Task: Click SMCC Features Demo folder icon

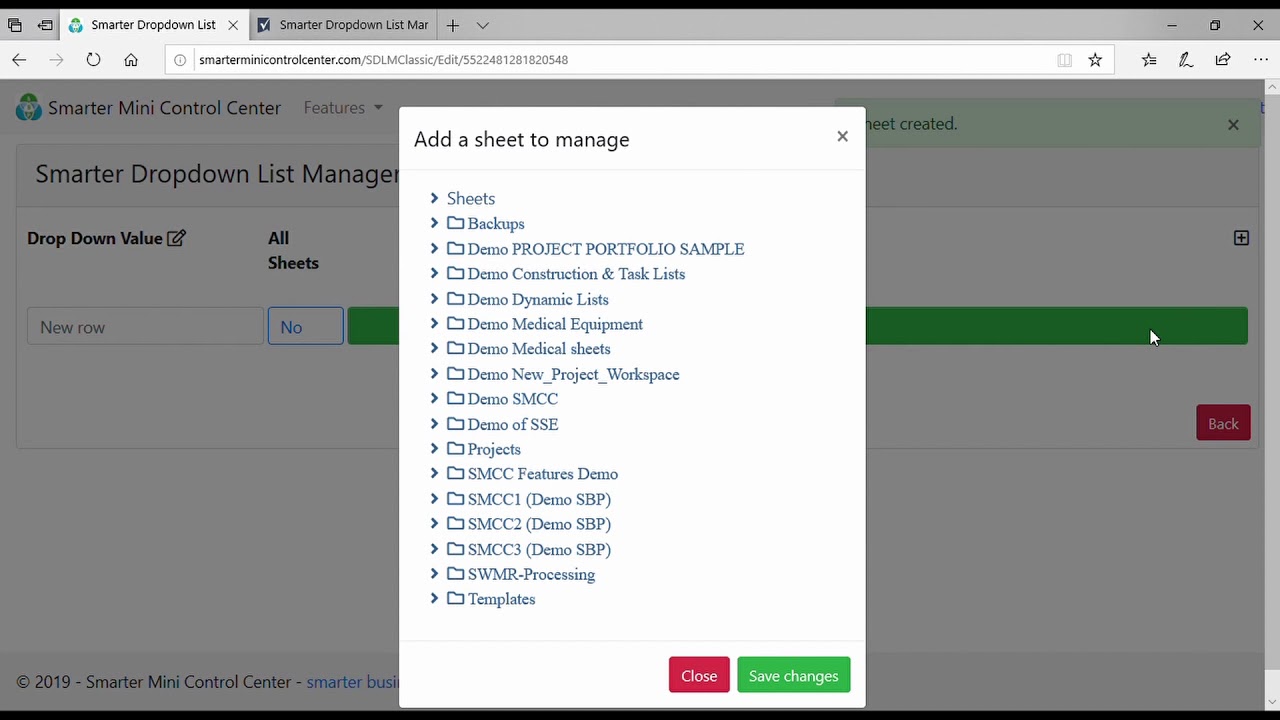Action: 456,473
